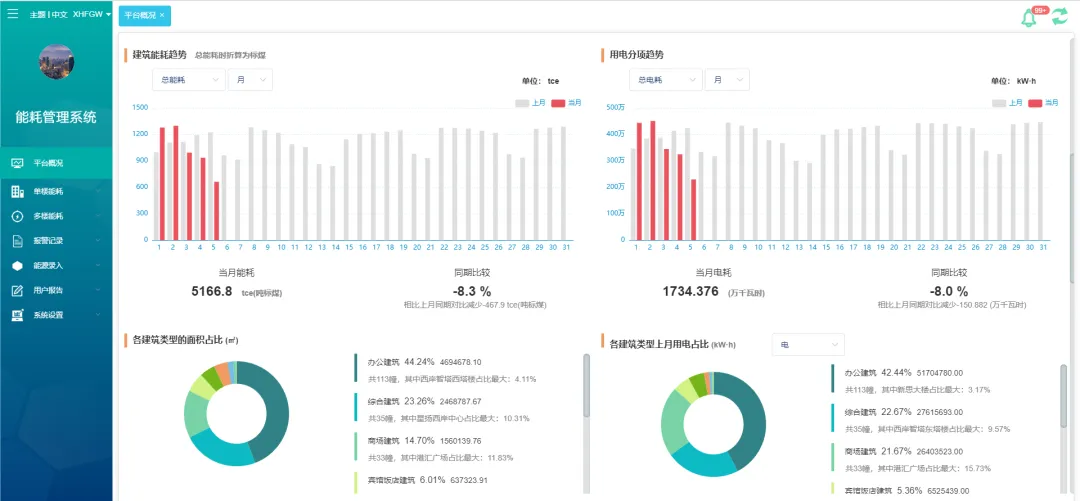This screenshot has width=1080, height=501.
Task: Open 报警记录 document icon in sidebar
Action: [17, 241]
